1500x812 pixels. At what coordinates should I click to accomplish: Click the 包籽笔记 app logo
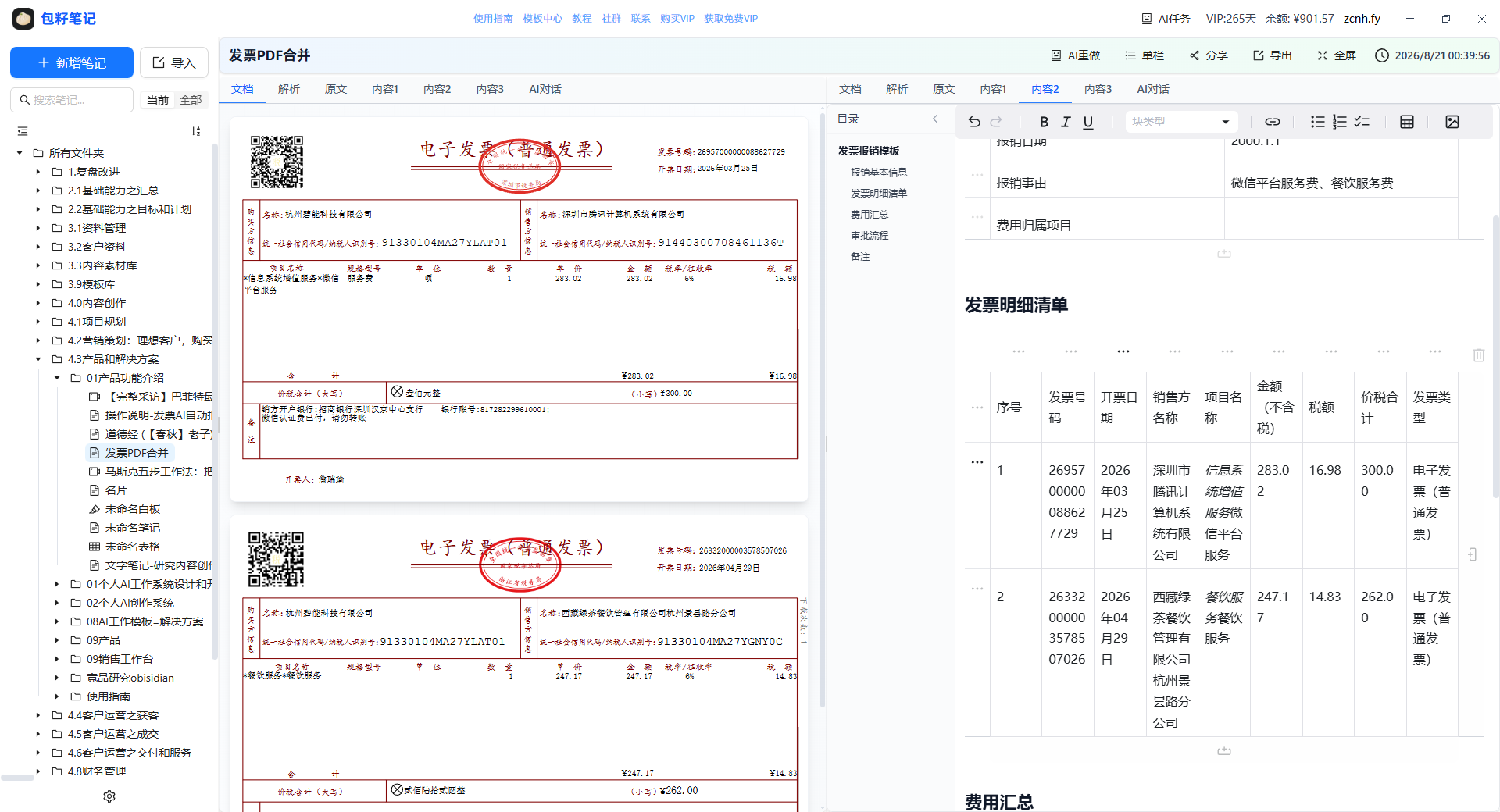(23, 19)
